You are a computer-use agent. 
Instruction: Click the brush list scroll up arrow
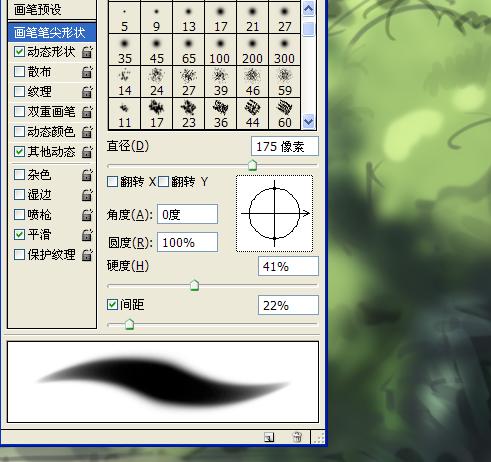(309, 9)
